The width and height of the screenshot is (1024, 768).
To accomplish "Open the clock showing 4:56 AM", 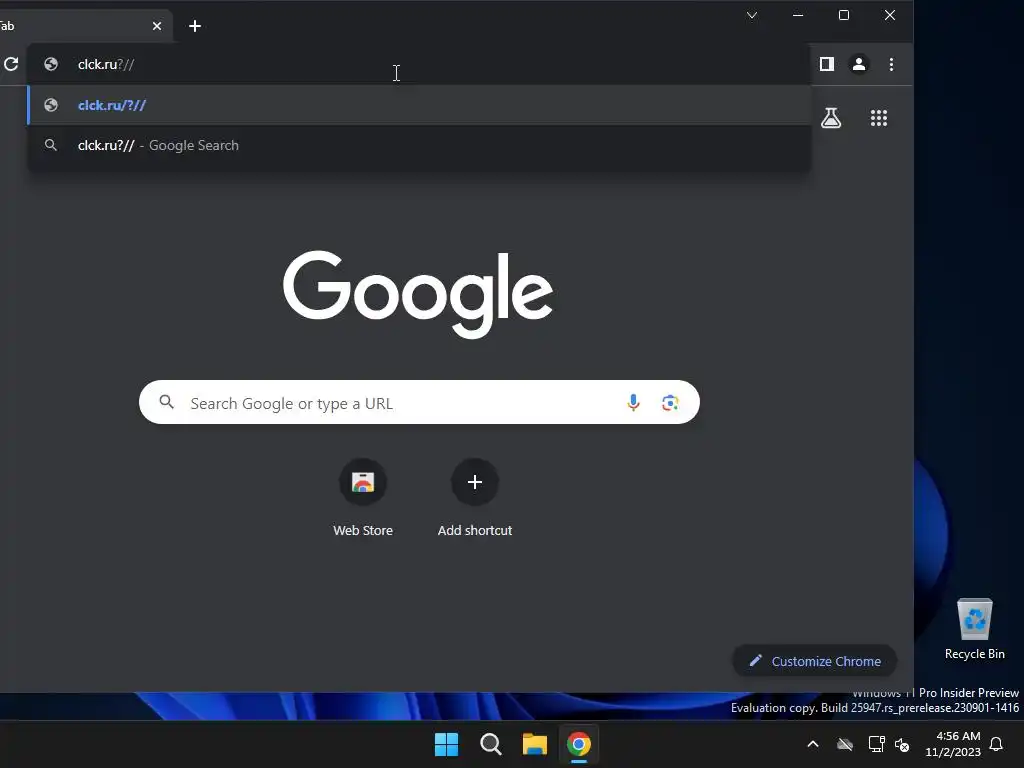I will point(953,744).
